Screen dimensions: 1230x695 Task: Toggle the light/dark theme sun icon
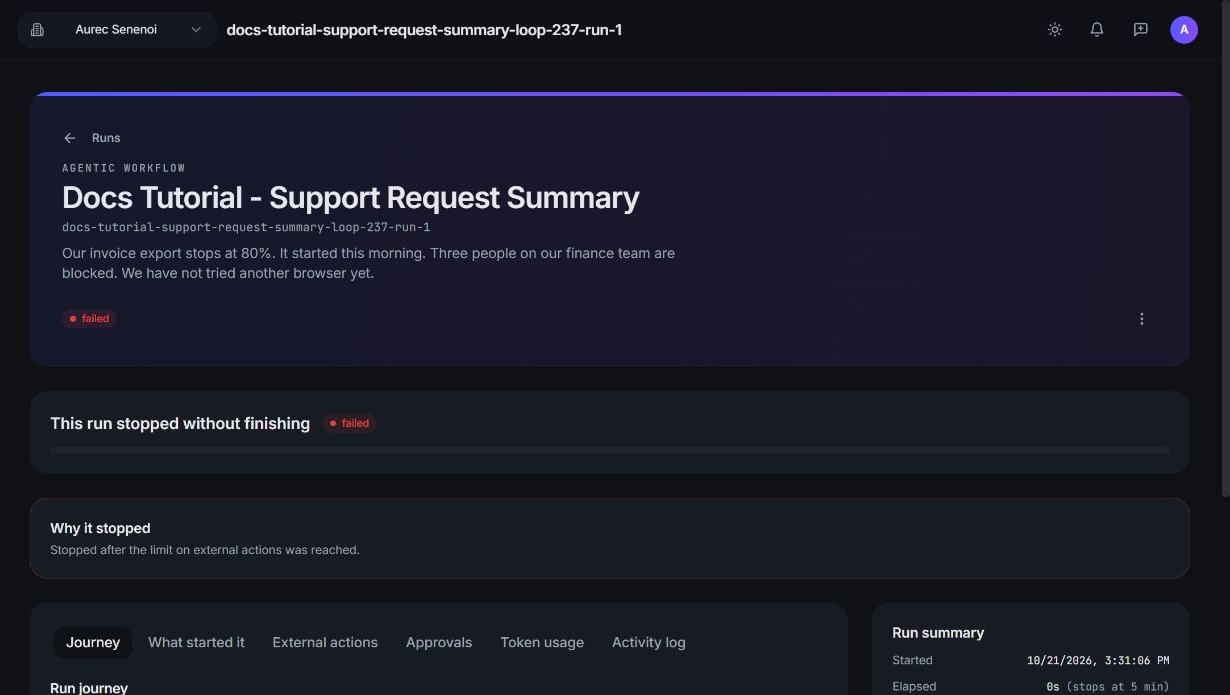point(1054,30)
